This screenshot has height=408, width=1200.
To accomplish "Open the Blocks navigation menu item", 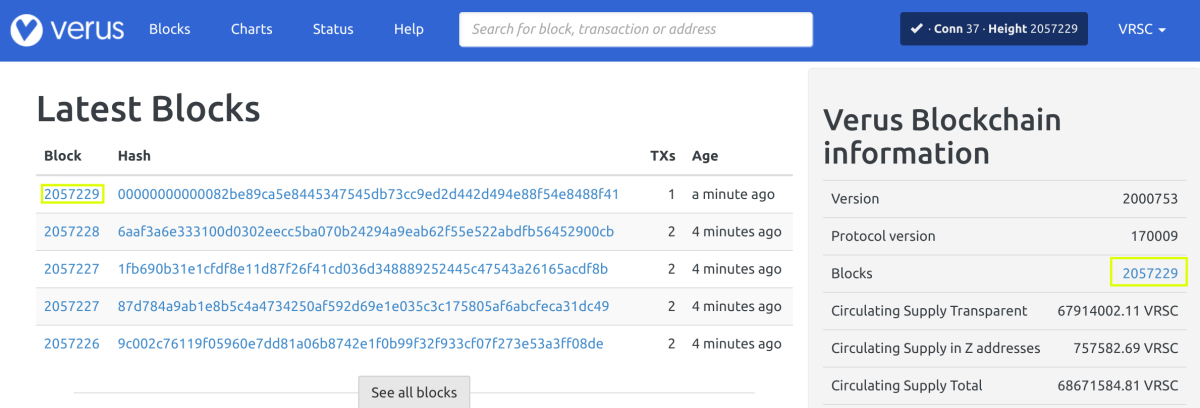I will pos(169,29).
